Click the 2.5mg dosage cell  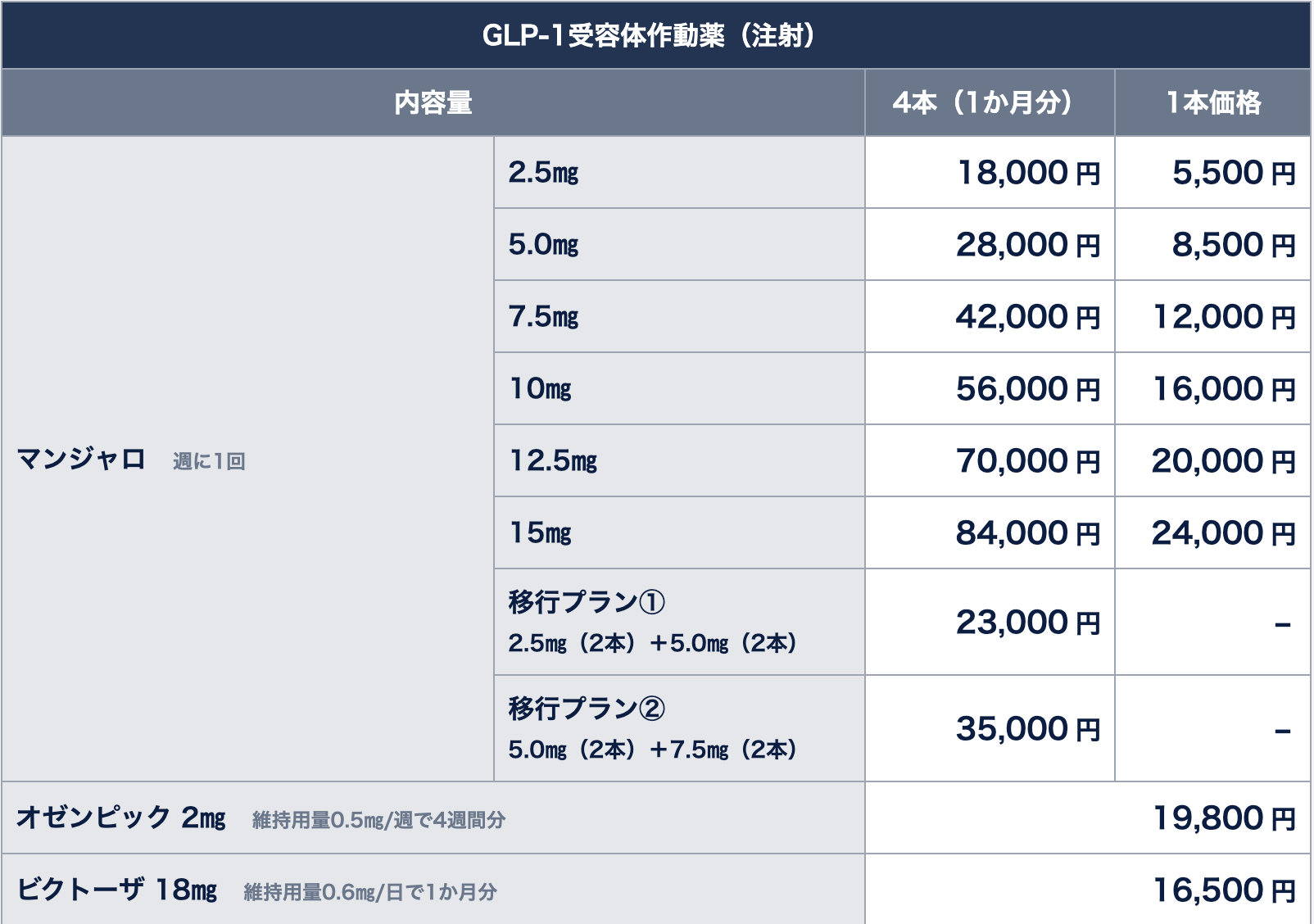(x=543, y=173)
